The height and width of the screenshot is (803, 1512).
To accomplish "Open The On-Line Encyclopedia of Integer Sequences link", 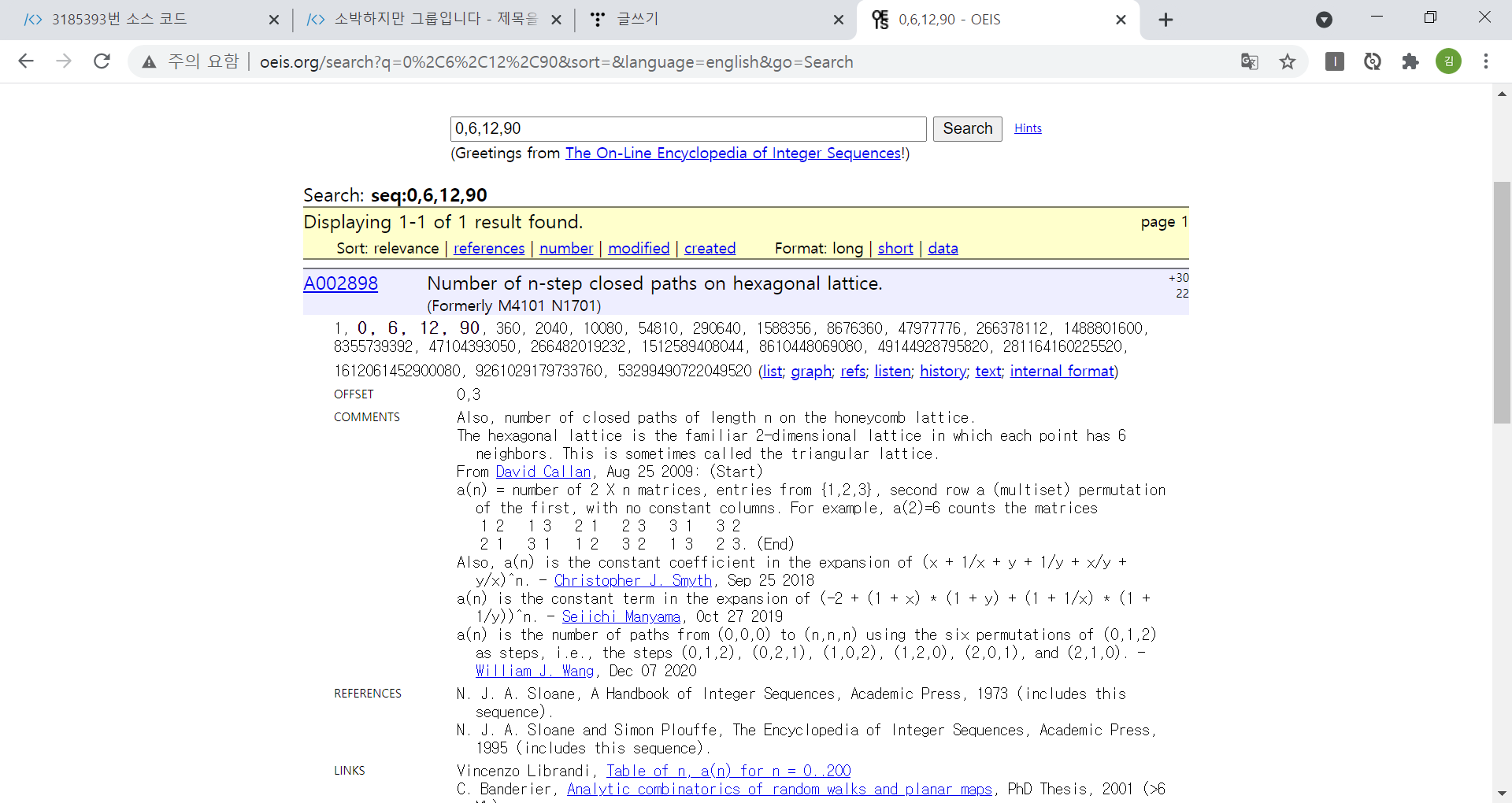I will tap(733, 153).
